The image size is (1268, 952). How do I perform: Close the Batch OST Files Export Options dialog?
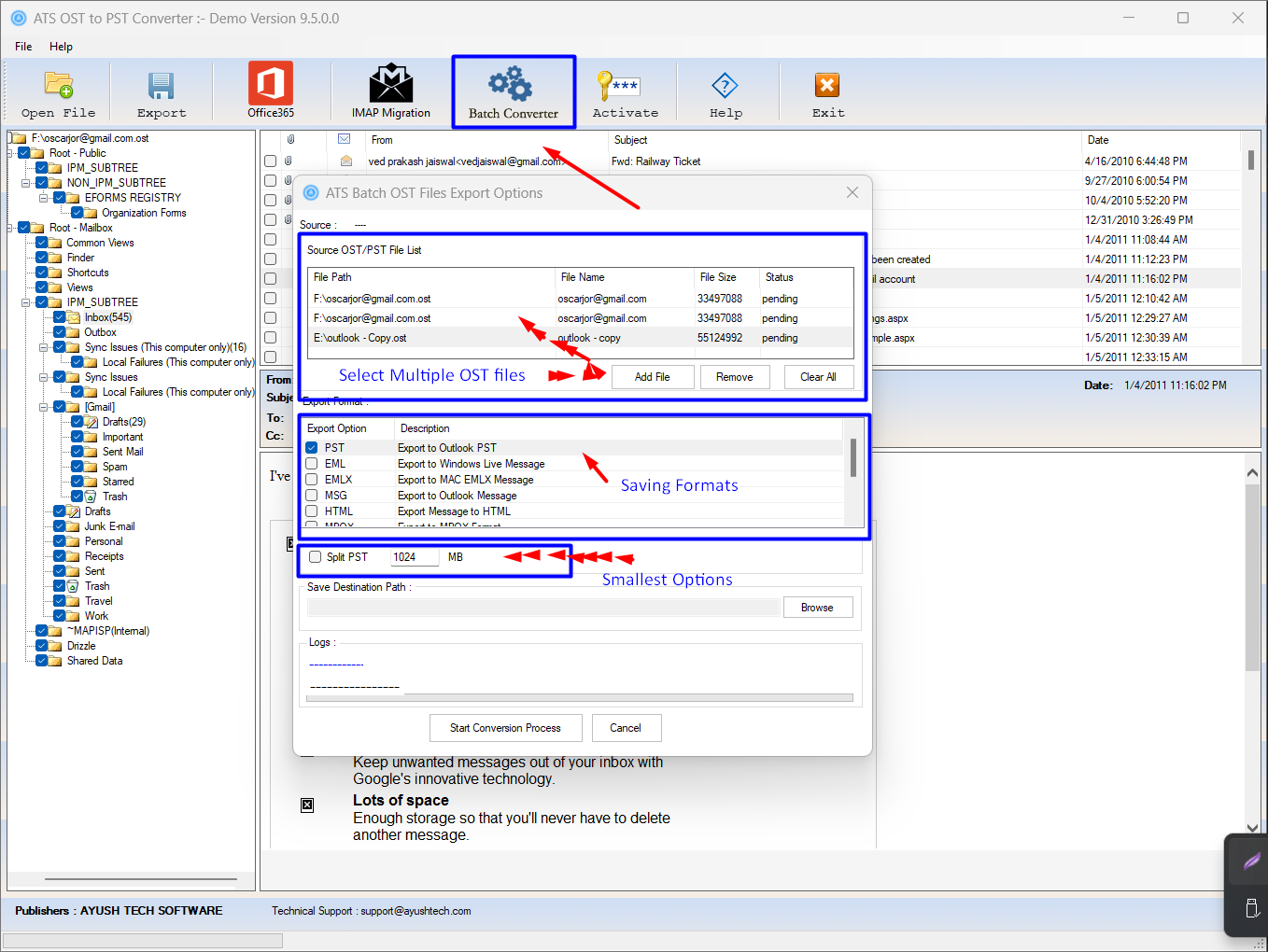[x=852, y=192]
